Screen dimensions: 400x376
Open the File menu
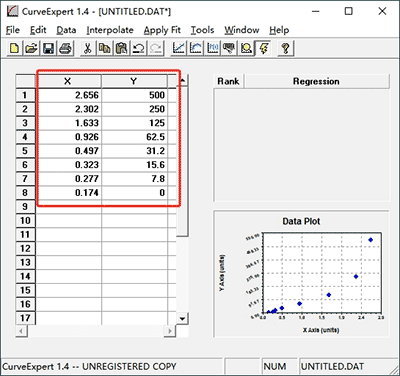pyautogui.click(x=13, y=30)
